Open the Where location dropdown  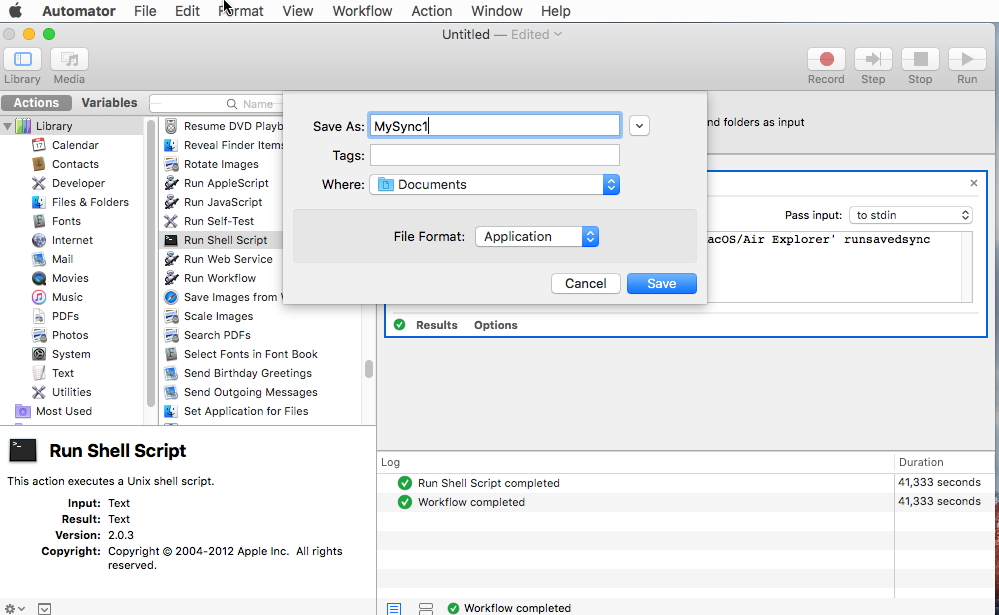[494, 185]
